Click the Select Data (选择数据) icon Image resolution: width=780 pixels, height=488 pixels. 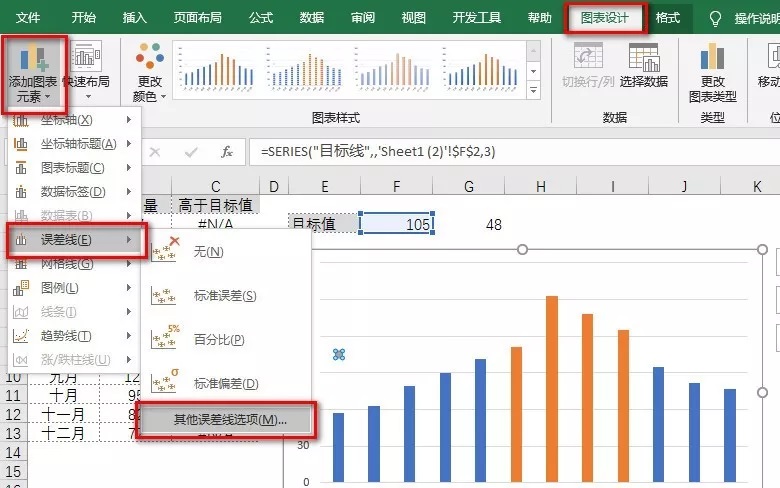pyautogui.click(x=643, y=57)
